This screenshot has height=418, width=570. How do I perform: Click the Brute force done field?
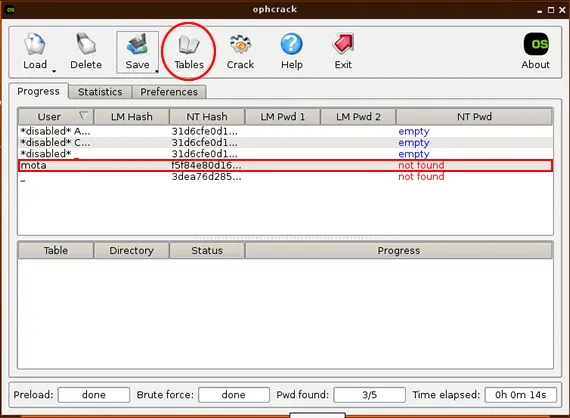pyautogui.click(x=234, y=395)
